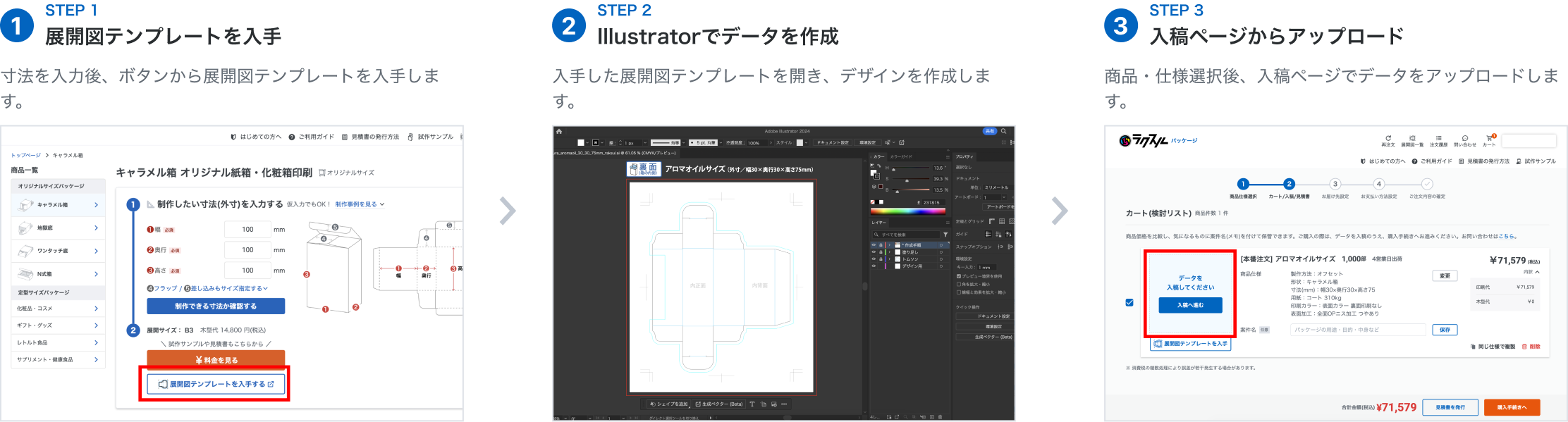Toggle visibility eye of トムソン layer

(x=874, y=259)
